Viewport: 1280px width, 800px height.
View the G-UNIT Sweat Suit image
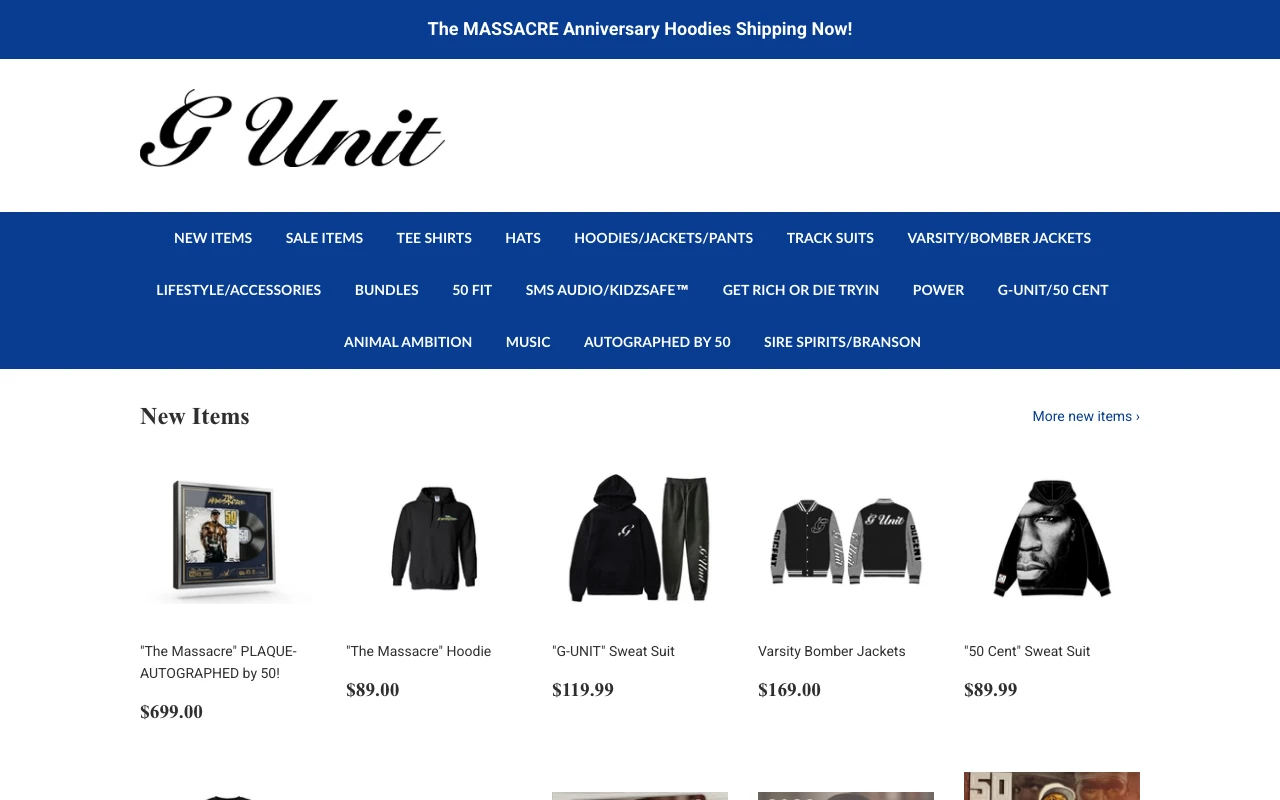640,538
